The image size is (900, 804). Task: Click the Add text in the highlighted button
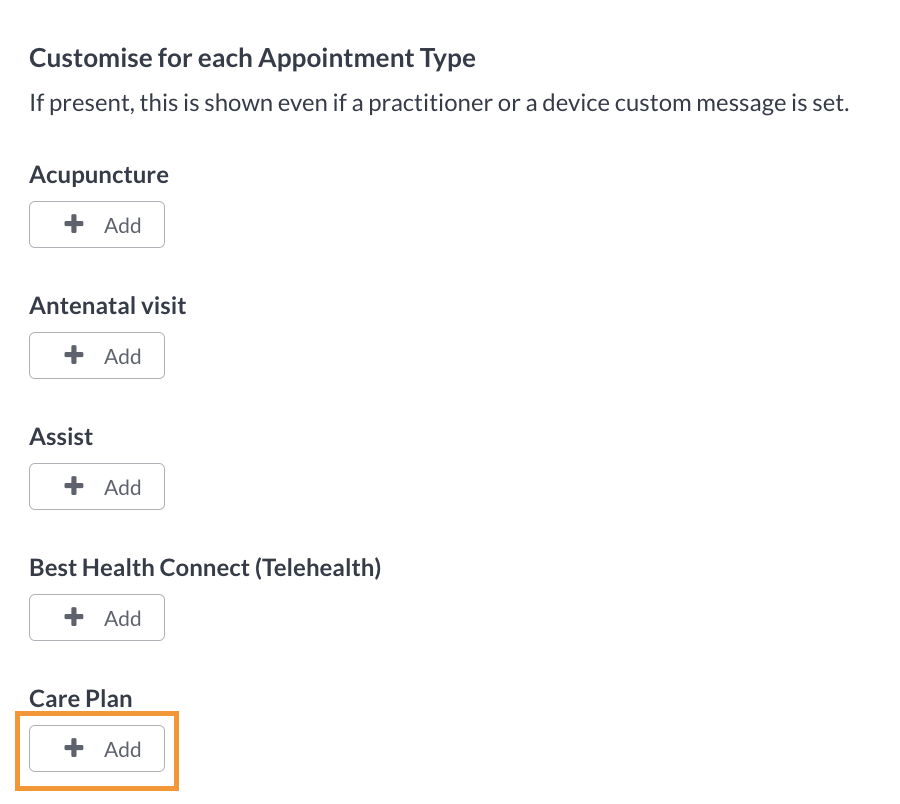(122, 748)
